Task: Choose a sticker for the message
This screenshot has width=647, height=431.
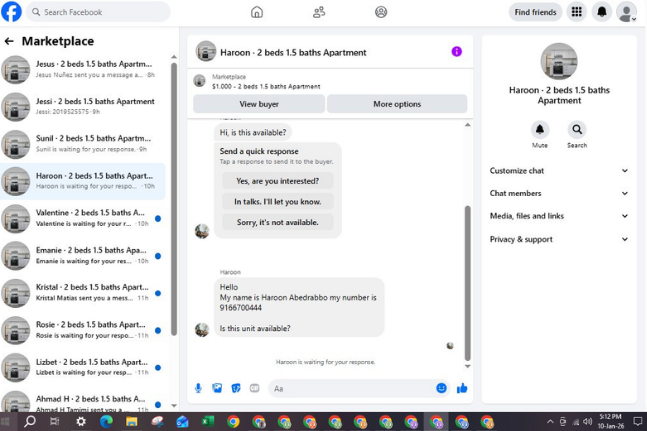Action: click(236, 388)
